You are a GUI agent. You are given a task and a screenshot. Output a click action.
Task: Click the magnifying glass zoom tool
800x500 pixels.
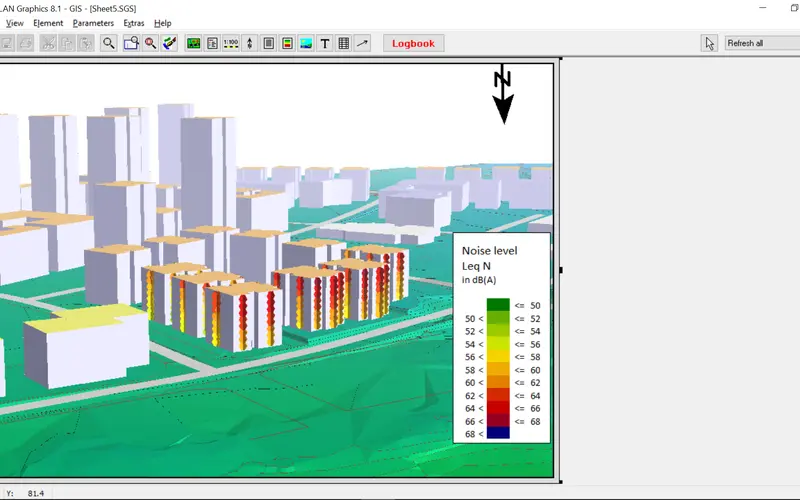(108, 43)
